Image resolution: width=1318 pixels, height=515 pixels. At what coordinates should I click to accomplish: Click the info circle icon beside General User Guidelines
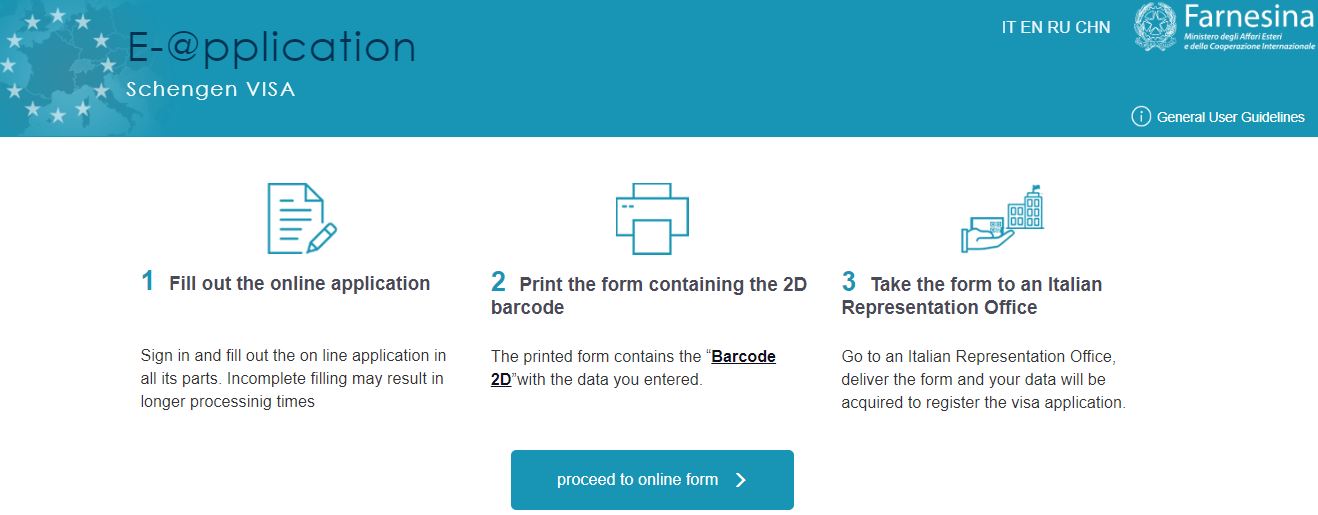point(1141,117)
